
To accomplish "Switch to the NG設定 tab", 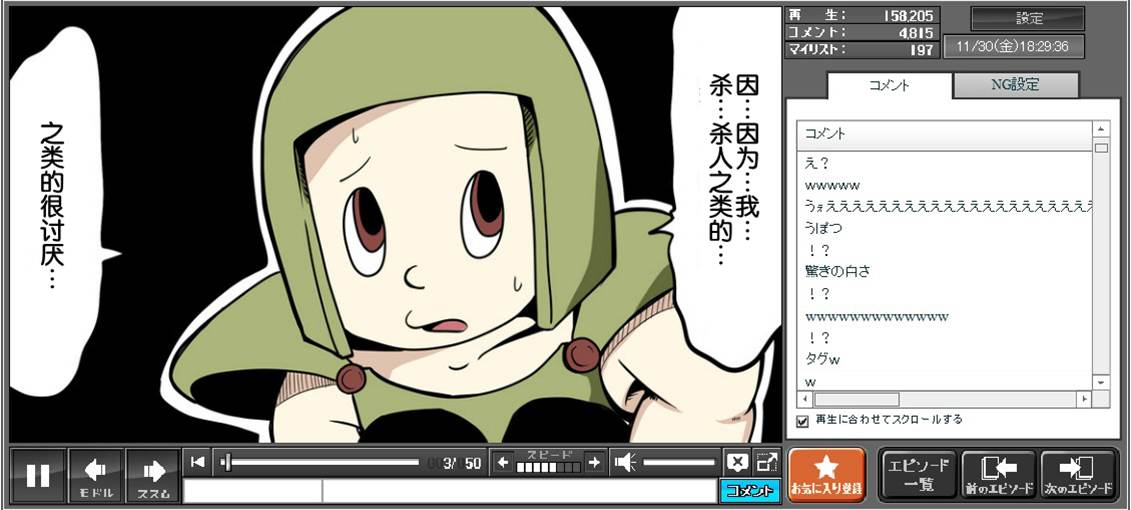I will click(x=1015, y=85).
